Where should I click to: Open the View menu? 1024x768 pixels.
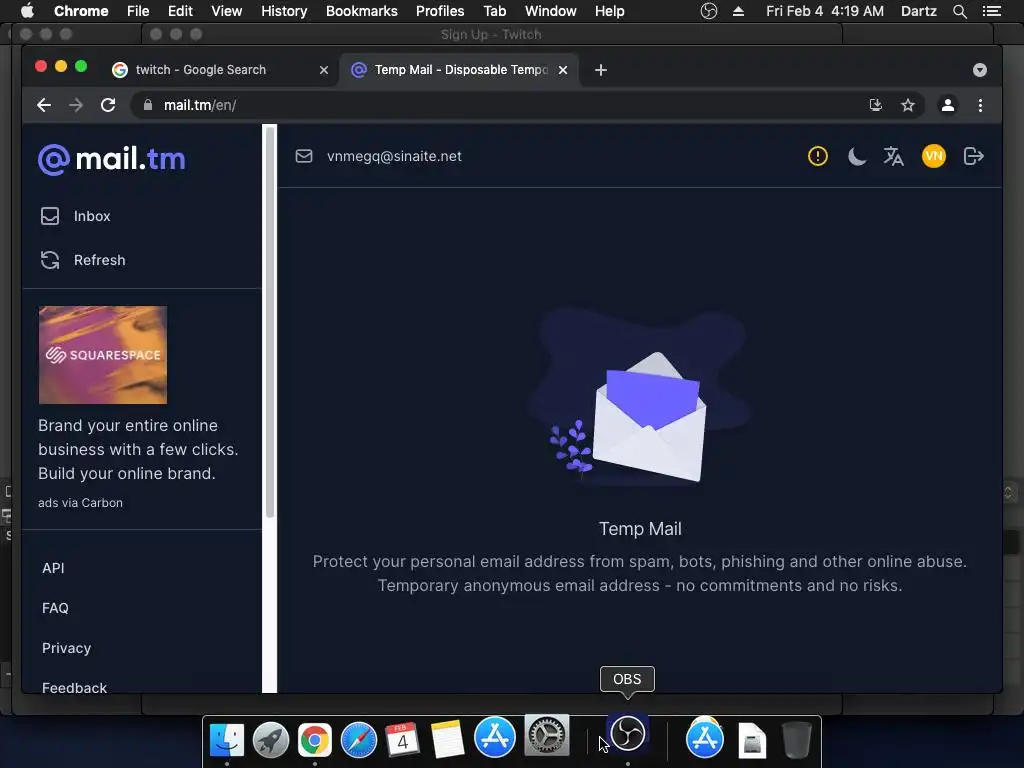pyautogui.click(x=227, y=11)
